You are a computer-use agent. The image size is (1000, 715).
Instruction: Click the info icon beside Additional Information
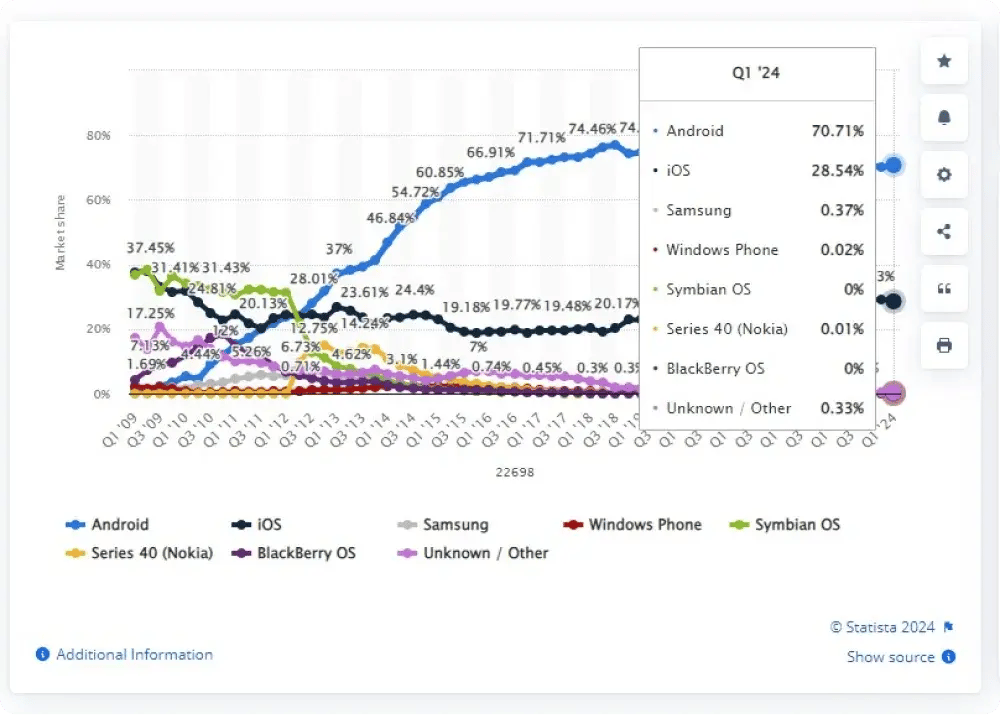pos(41,654)
